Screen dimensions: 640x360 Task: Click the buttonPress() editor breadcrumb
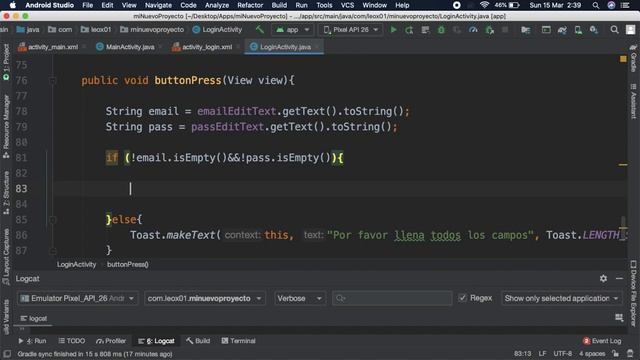[x=128, y=264]
